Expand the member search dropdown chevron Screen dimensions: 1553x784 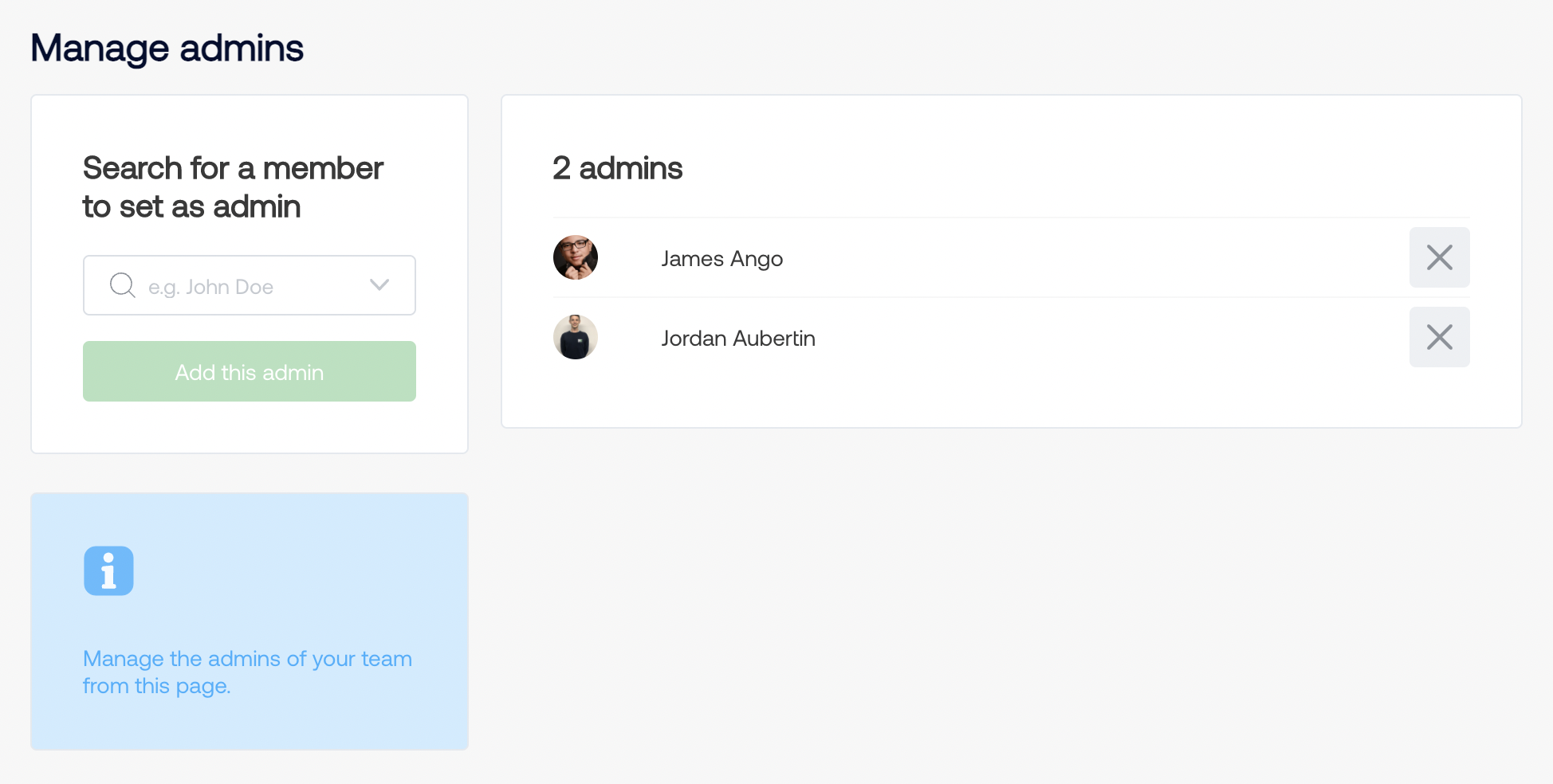[x=379, y=285]
